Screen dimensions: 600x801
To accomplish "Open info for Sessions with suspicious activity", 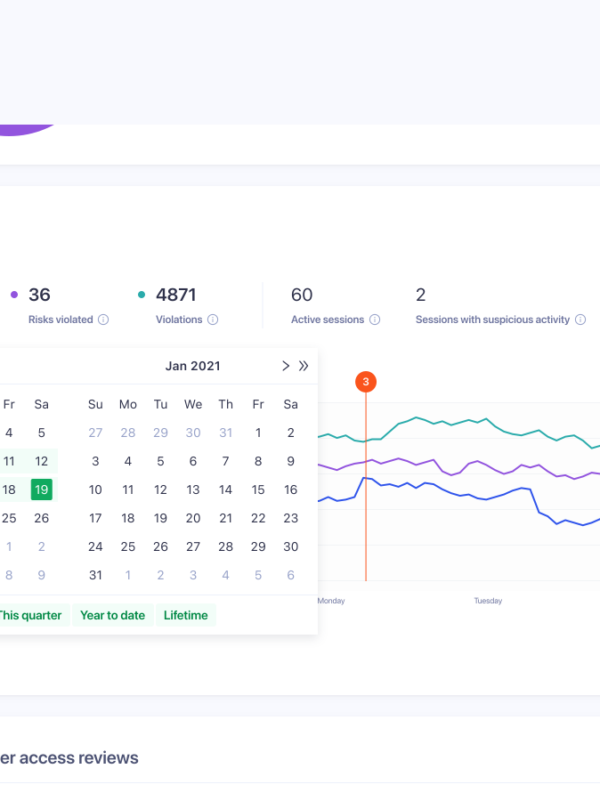I will tap(580, 320).
